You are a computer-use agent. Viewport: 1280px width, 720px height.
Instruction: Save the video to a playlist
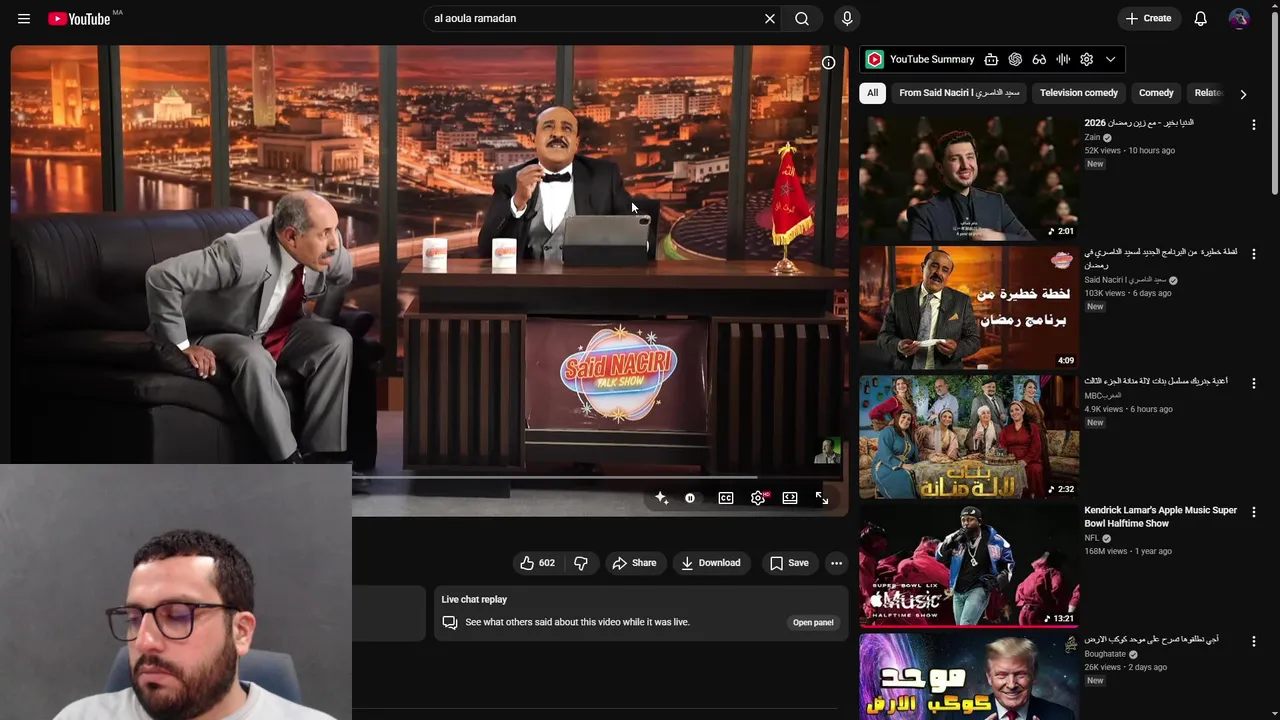789,563
